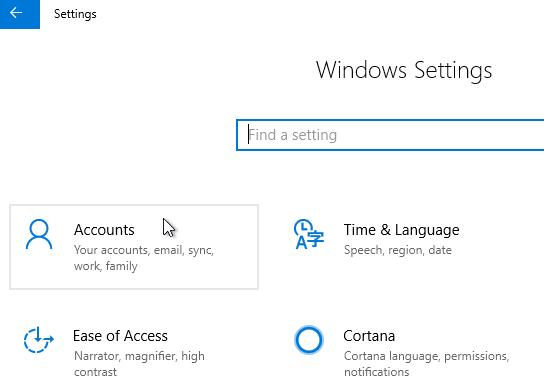Open the Cortana label

[369, 336]
